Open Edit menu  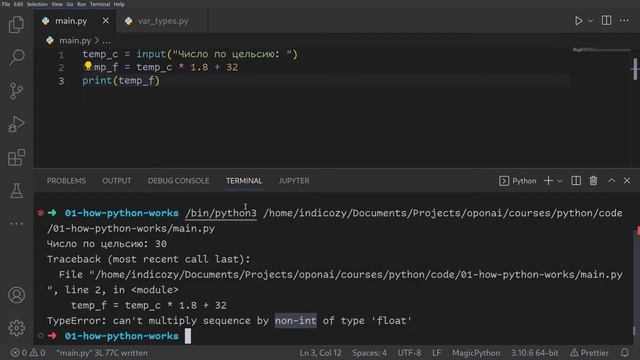[18, 4]
